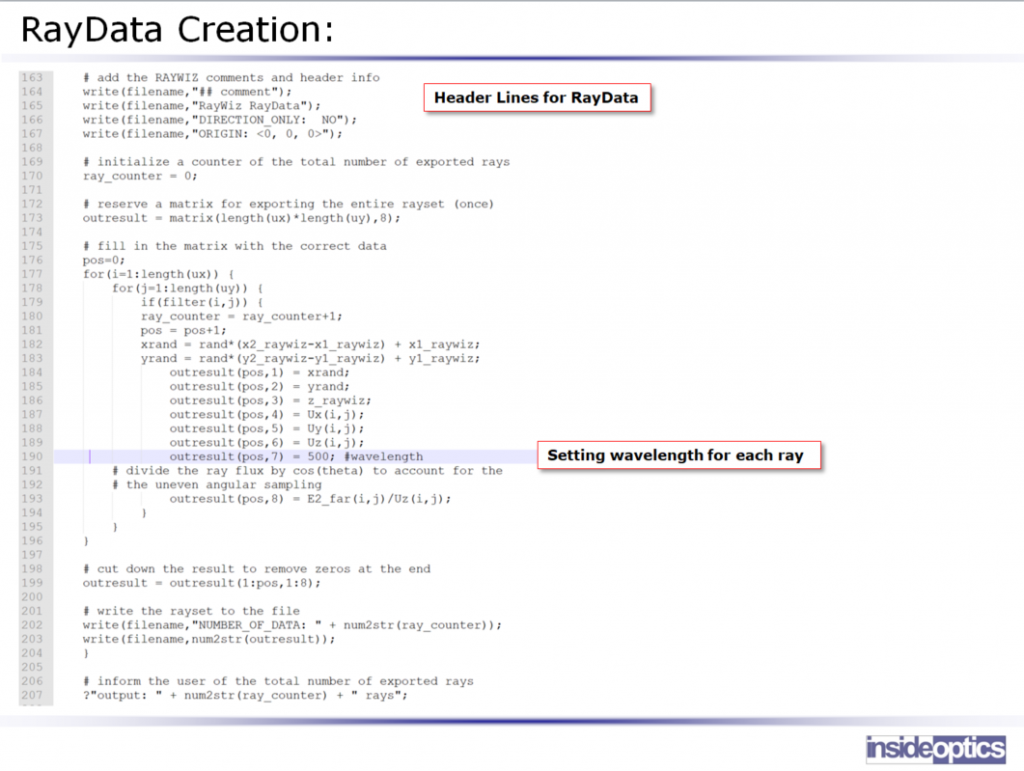1024x771 pixels.
Task: Click the "E2_far(i,j)/Uz(i,j)" flux line
Action: point(310,498)
